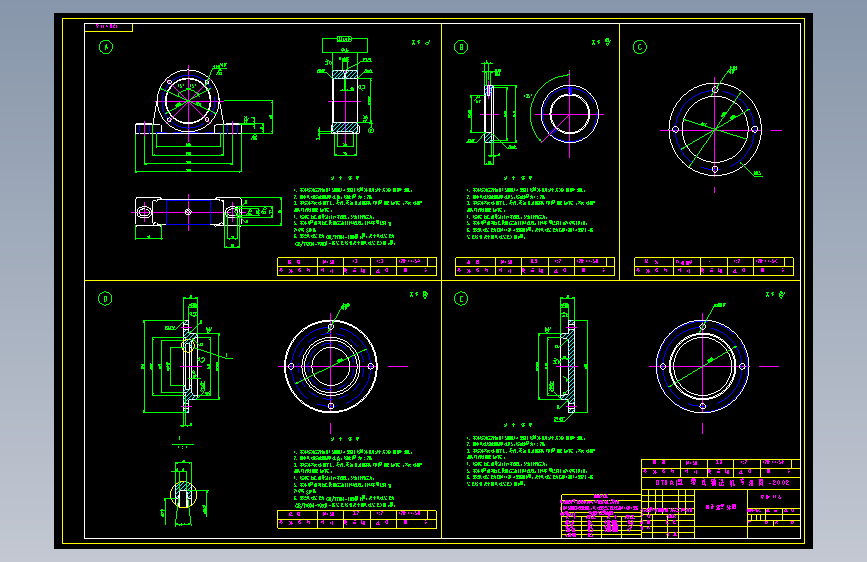Click the top bolt hole on panel C's flange
867x562 pixels.
coord(715,90)
